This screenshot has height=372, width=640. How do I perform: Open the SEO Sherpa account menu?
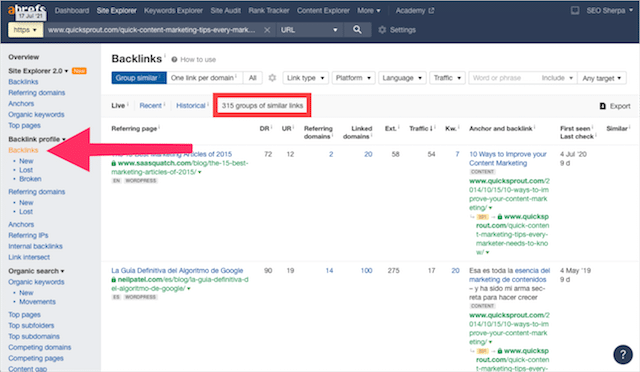click(609, 10)
